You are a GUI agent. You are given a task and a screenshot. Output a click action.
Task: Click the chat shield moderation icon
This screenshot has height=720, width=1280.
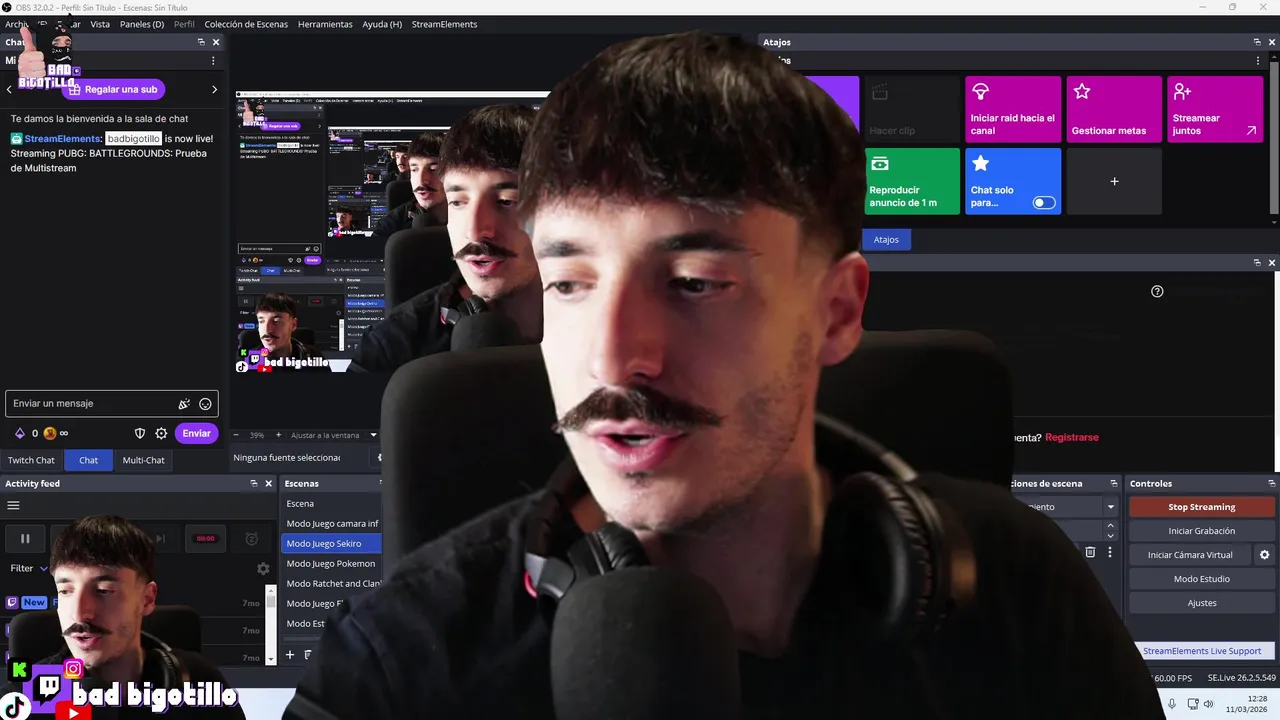pos(140,433)
